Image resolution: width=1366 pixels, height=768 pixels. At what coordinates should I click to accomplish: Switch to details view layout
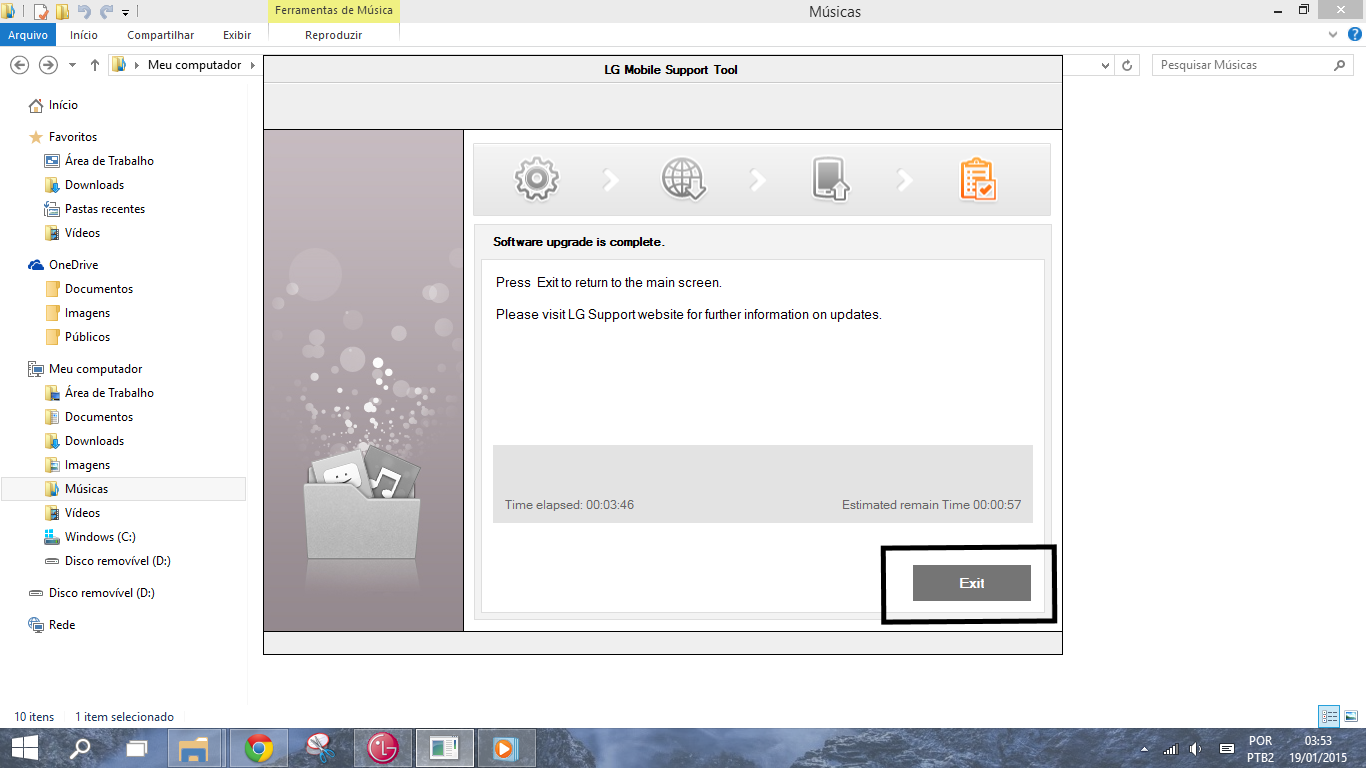click(1329, 716)
